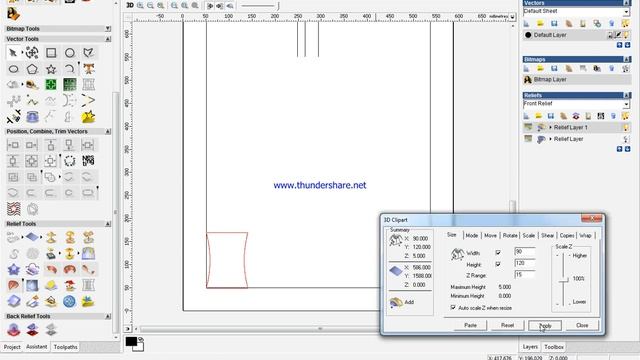
Task: Toggle the Width checkbox in 3D Clipart
Action: (498, 253)
